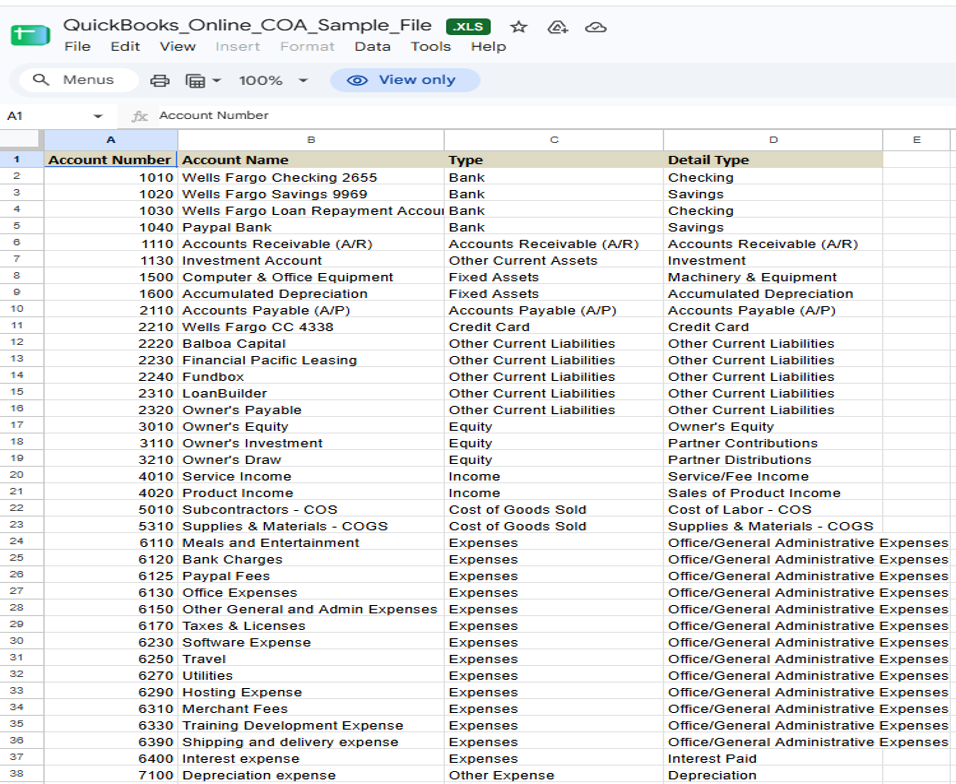Click the Google Sheets home logo
Image resolution: width=956 pixels, height=784 pixels.
point(30,35)
